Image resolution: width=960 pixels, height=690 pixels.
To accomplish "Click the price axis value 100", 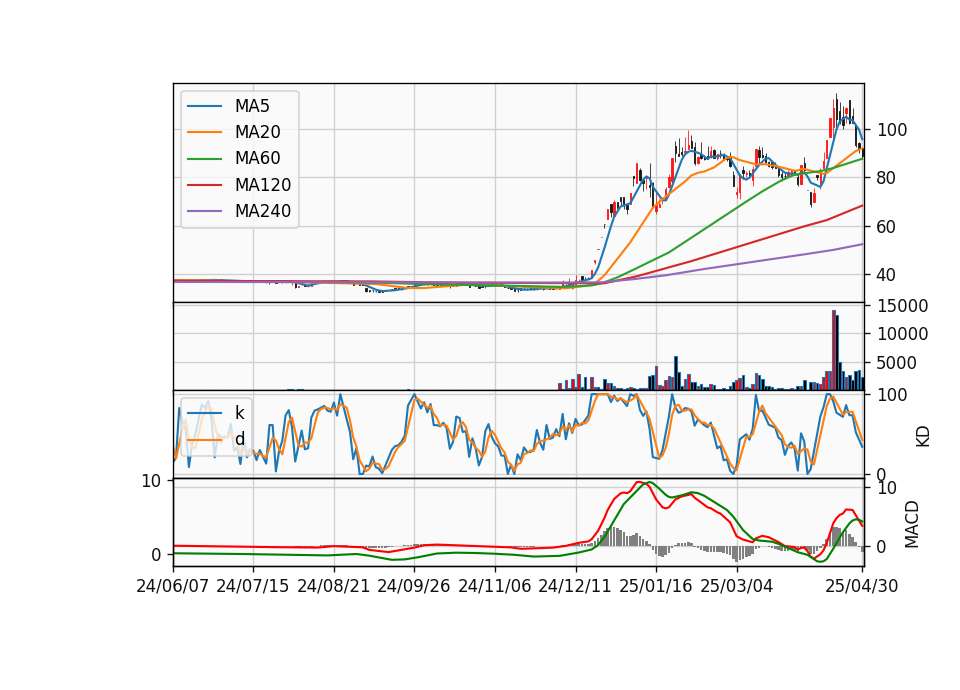I will pos(893,130).
